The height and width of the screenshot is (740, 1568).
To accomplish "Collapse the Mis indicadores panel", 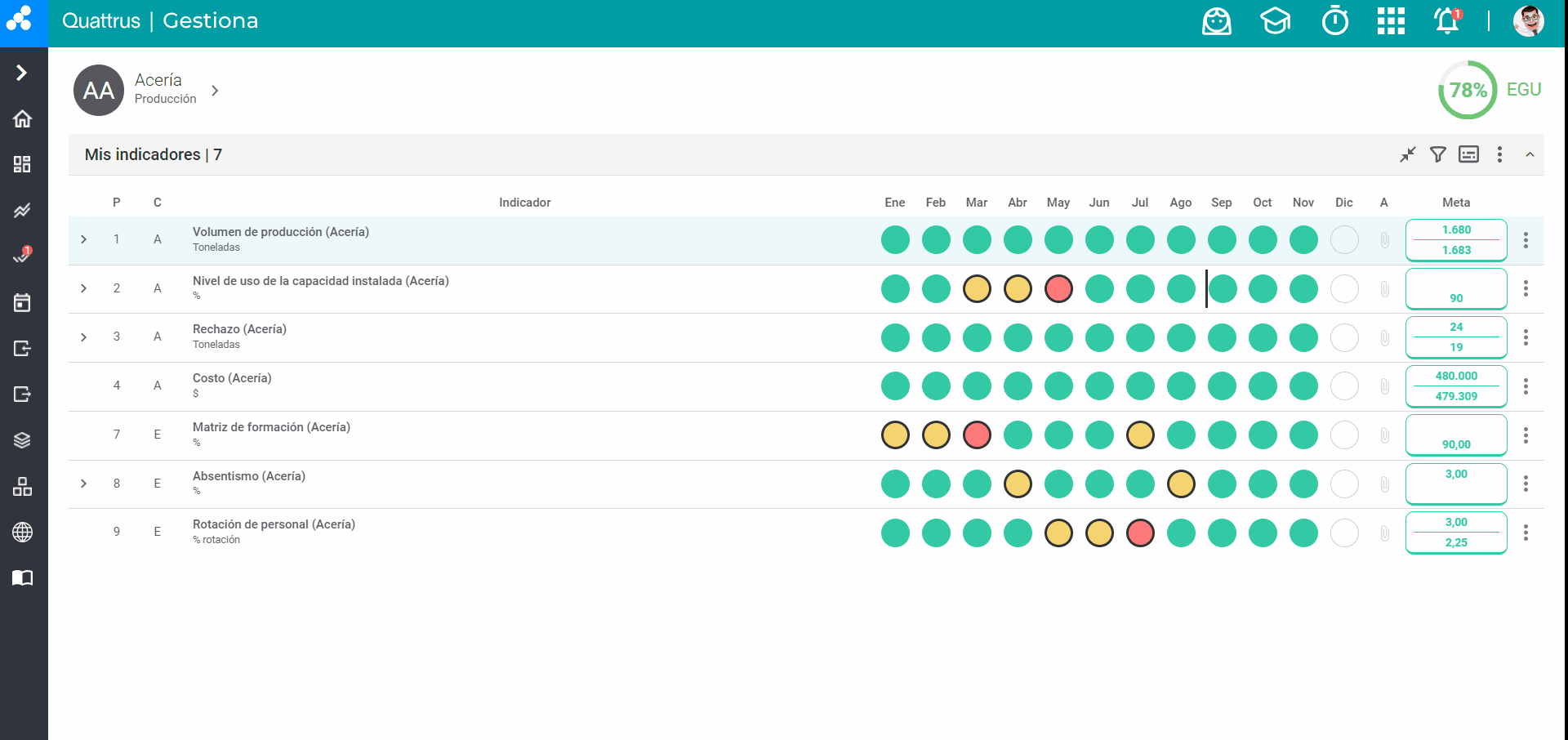I will coord(1530,154).
